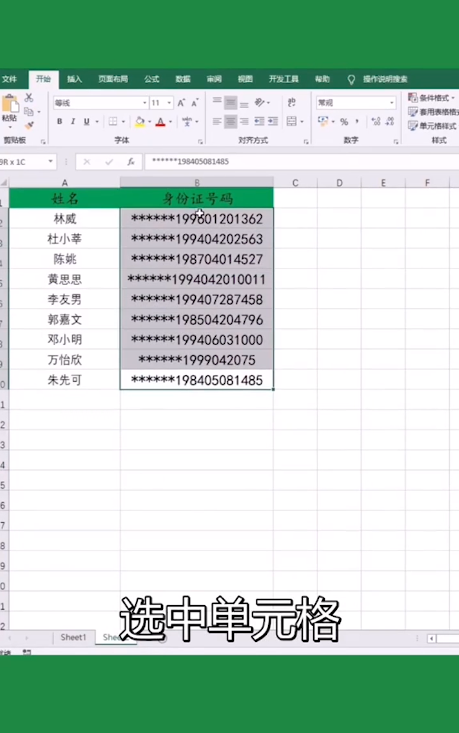This screenshot has width=459, height=733.
Task: Toggle underline formatting
Action: click(86, 122)
